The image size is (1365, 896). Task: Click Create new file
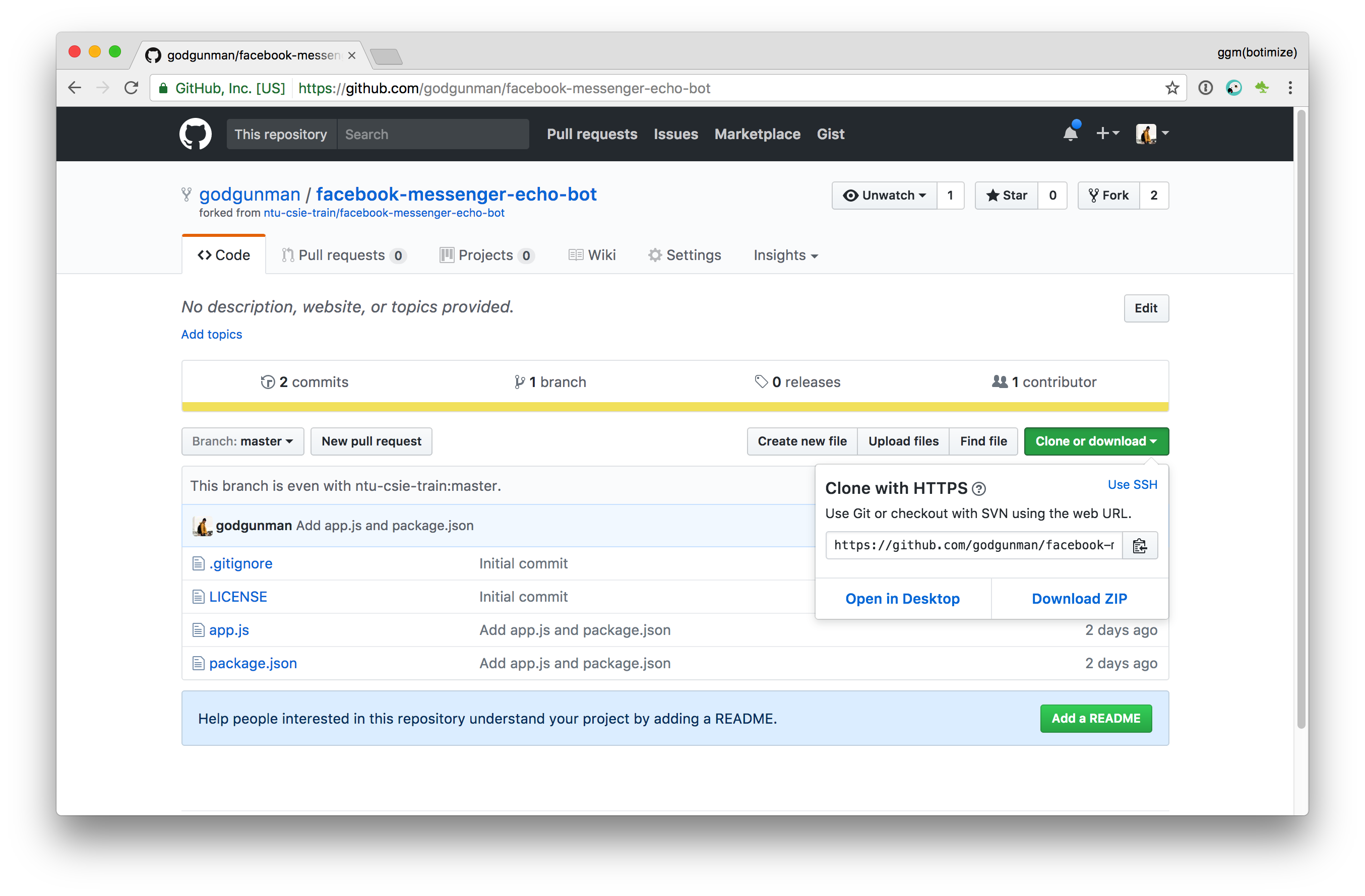coord(802,441)
